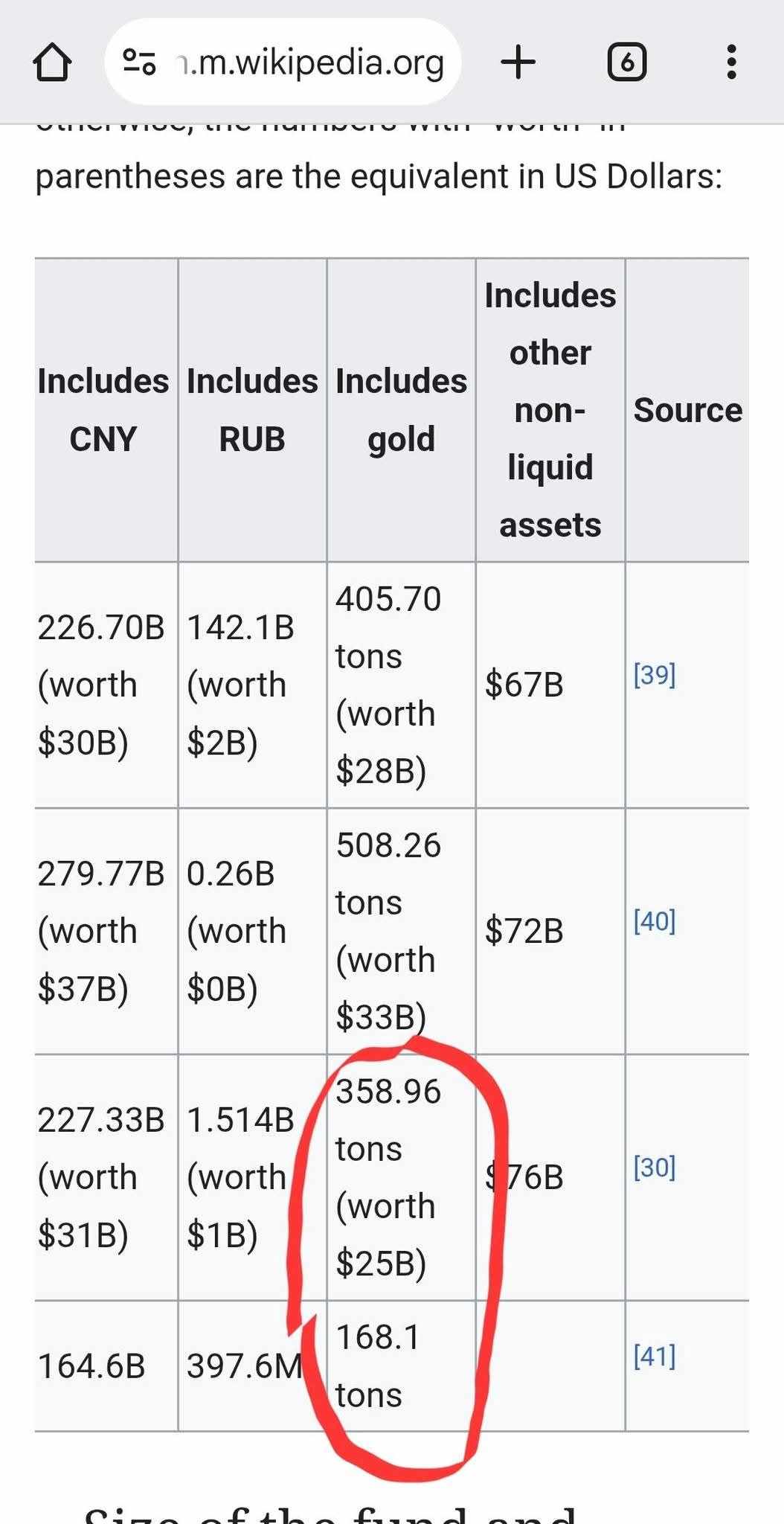The width and height of the screenshot is (784, 1524).
Task: Open citation link [41]
Action: pyautogui.click(x=655, y=1356)
